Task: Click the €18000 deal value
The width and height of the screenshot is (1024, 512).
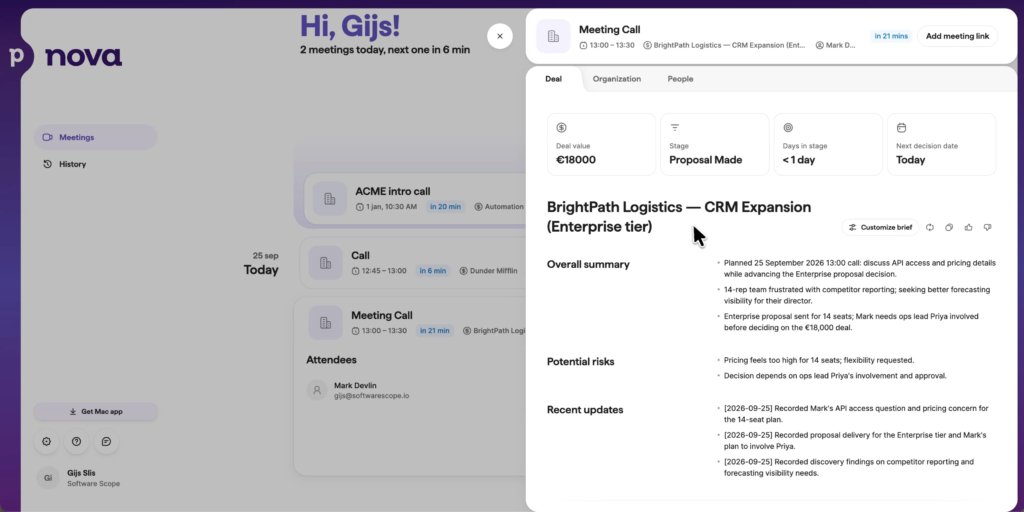Action: (576, 160)
